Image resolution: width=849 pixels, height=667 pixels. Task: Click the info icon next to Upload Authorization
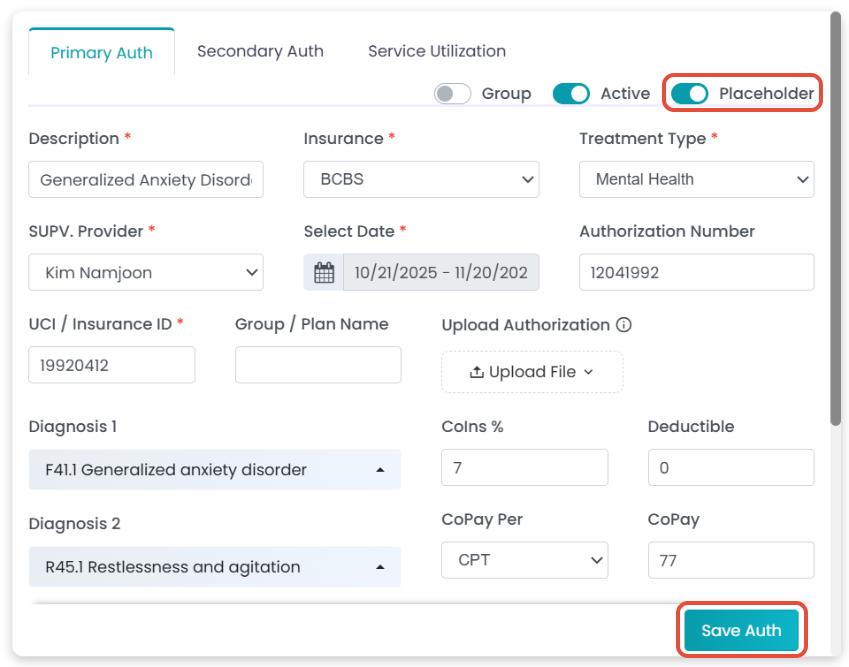coord(624,325)
